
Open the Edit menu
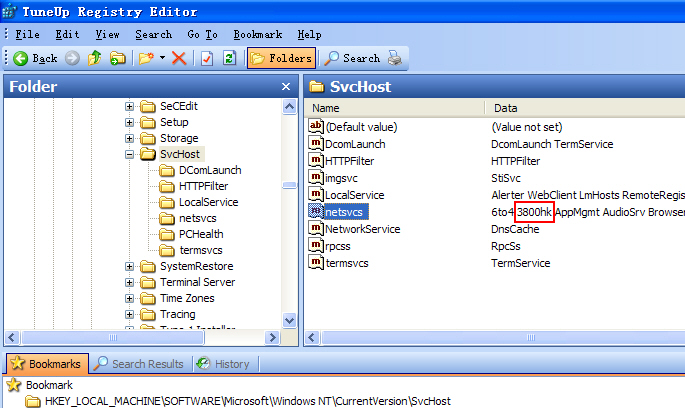click(67, 35)
